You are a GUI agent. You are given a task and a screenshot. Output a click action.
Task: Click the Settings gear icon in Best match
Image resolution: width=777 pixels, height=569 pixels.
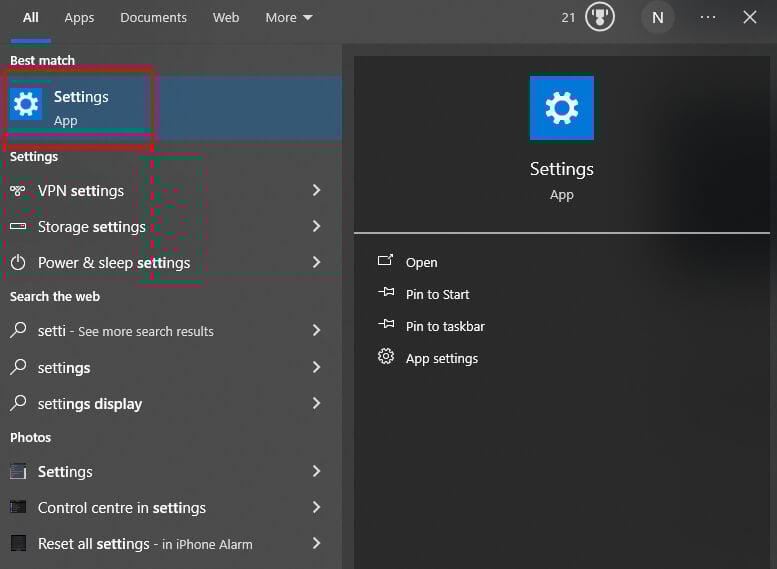click(x=26, y=104)
